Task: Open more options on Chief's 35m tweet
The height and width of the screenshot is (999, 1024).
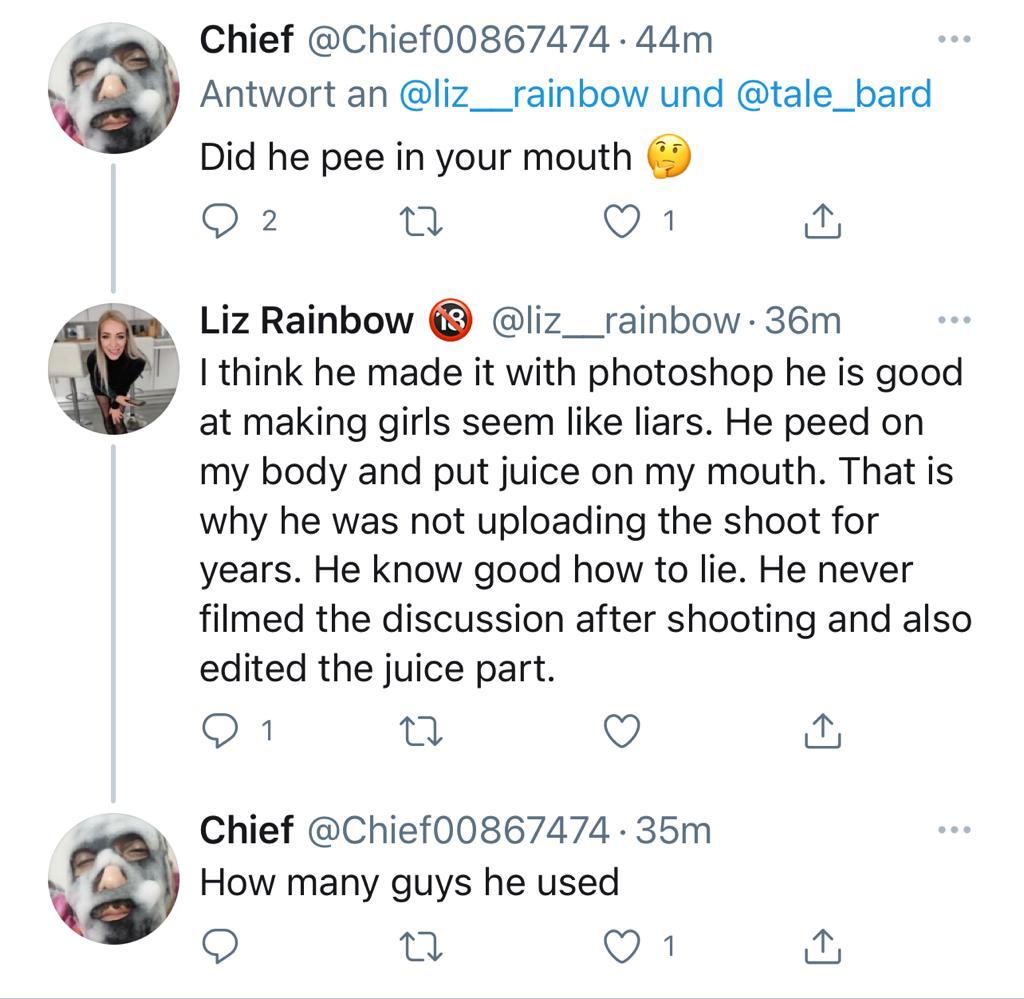Action: (954, 830)
